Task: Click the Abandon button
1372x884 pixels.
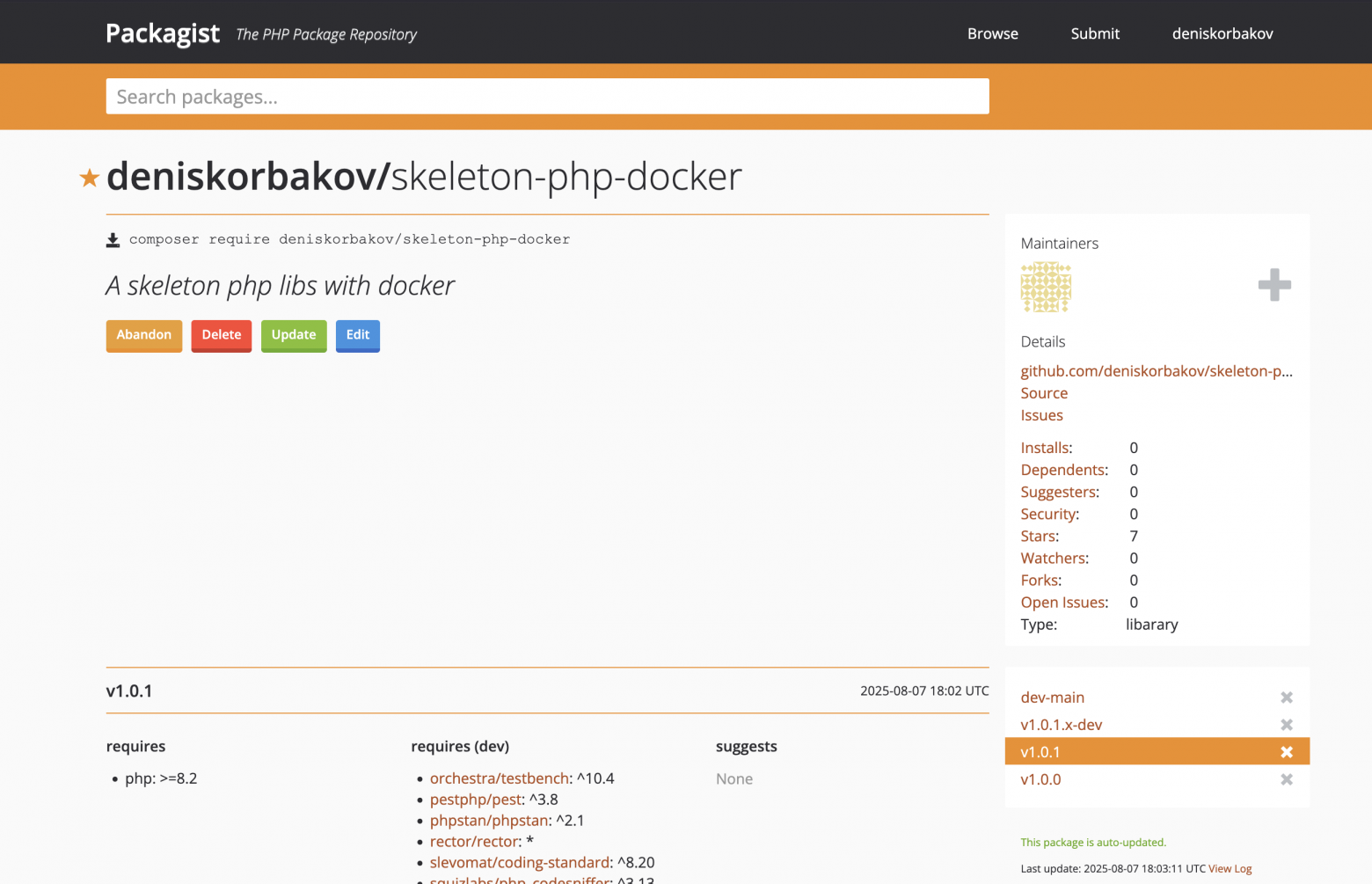Action: 144,335
